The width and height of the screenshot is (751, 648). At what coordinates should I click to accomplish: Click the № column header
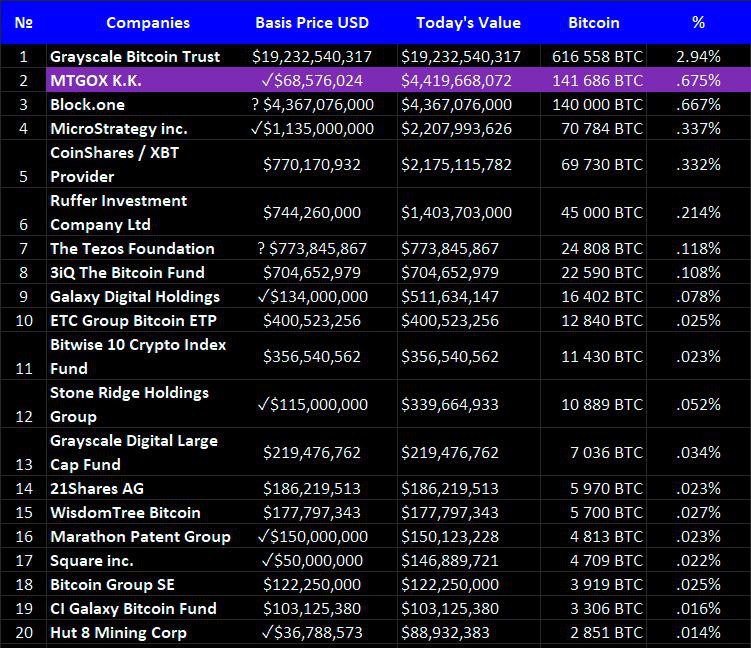click(23, 23)
